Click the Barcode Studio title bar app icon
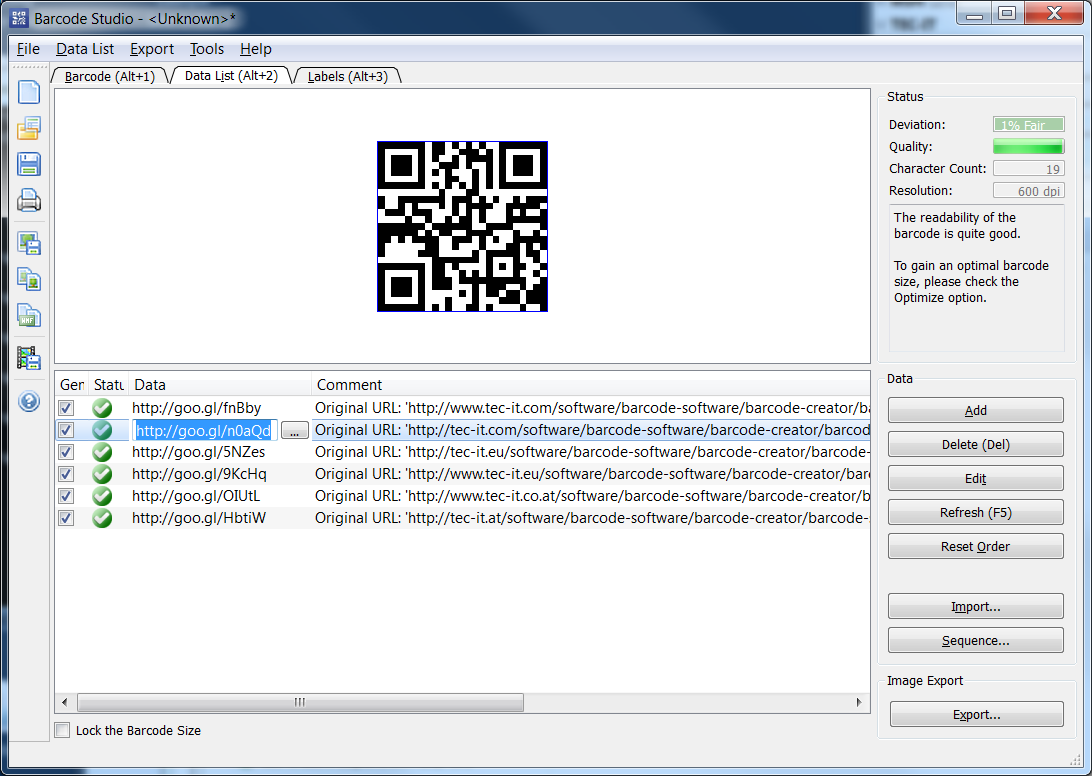Screen dimensions: 1092x776 (x=19, y=18)
